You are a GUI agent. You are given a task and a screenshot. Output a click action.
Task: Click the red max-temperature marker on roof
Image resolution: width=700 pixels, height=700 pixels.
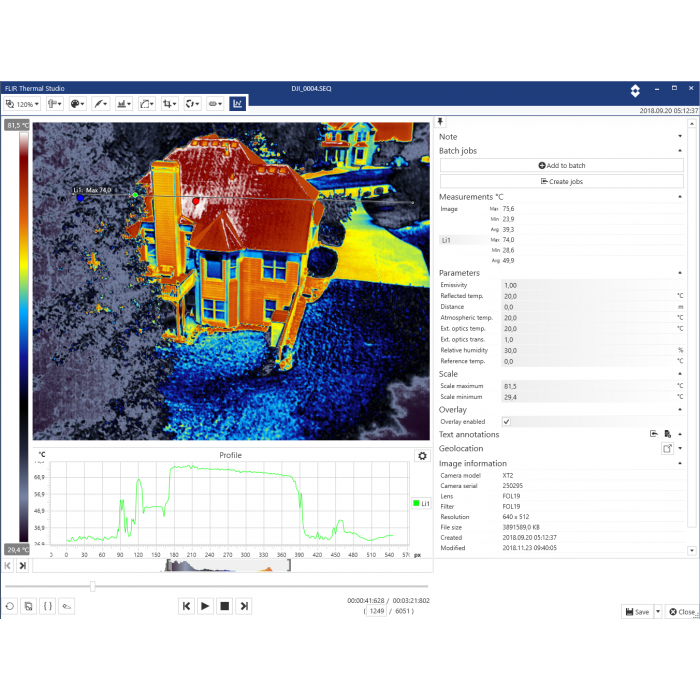tap(196, 201)
